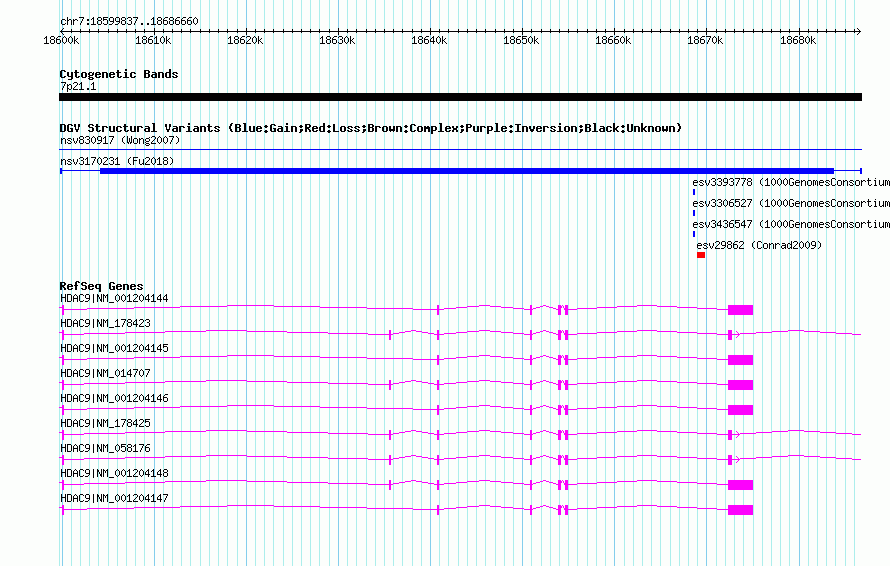Open transcript HDAC9|NM_058176 label

tap(106, 448)
